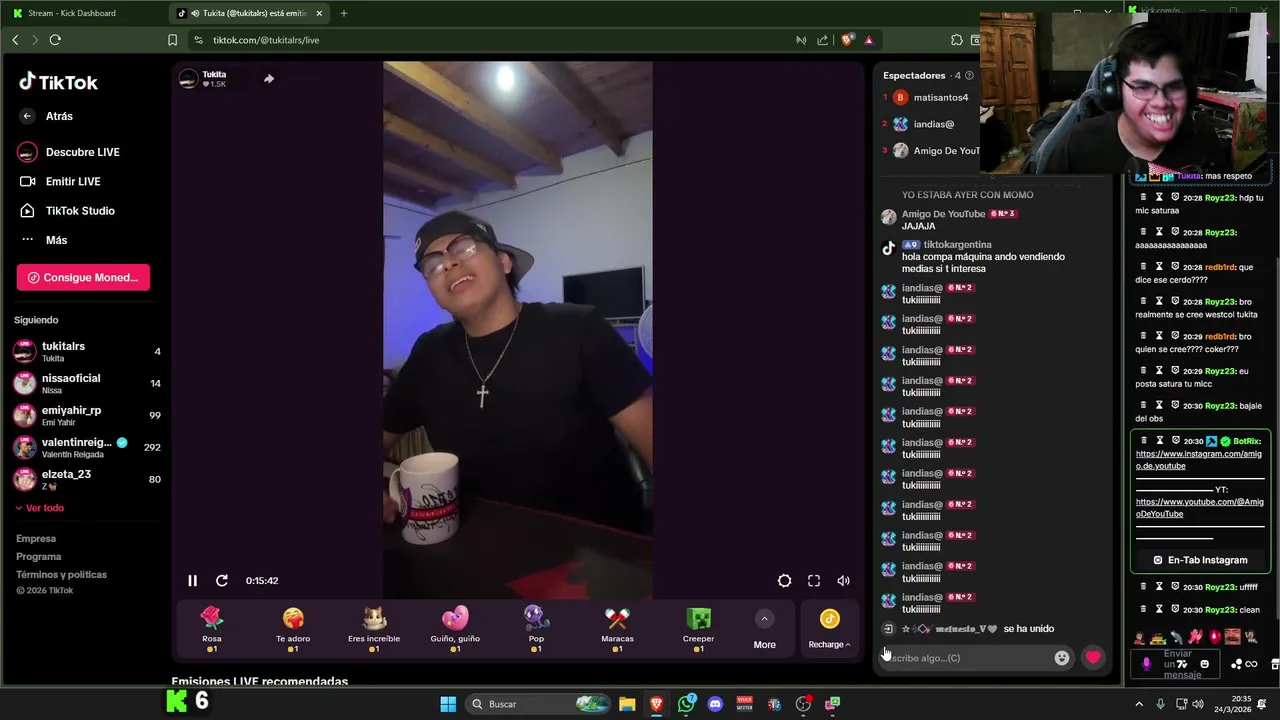Open emiyahir_rp in the Siguiendo list
Screen dimensions: 1280x720
click(x=86, y=415)
